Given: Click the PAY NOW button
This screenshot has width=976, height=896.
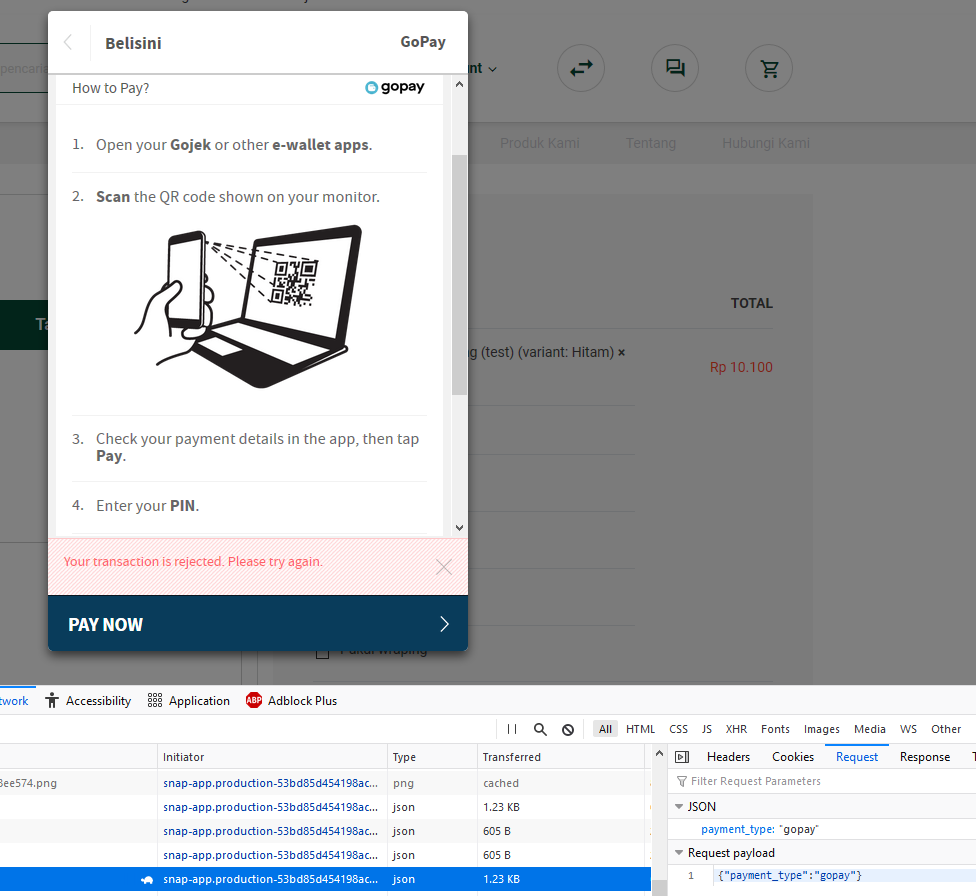Looking at the screenshot, I should pos(258,623).
